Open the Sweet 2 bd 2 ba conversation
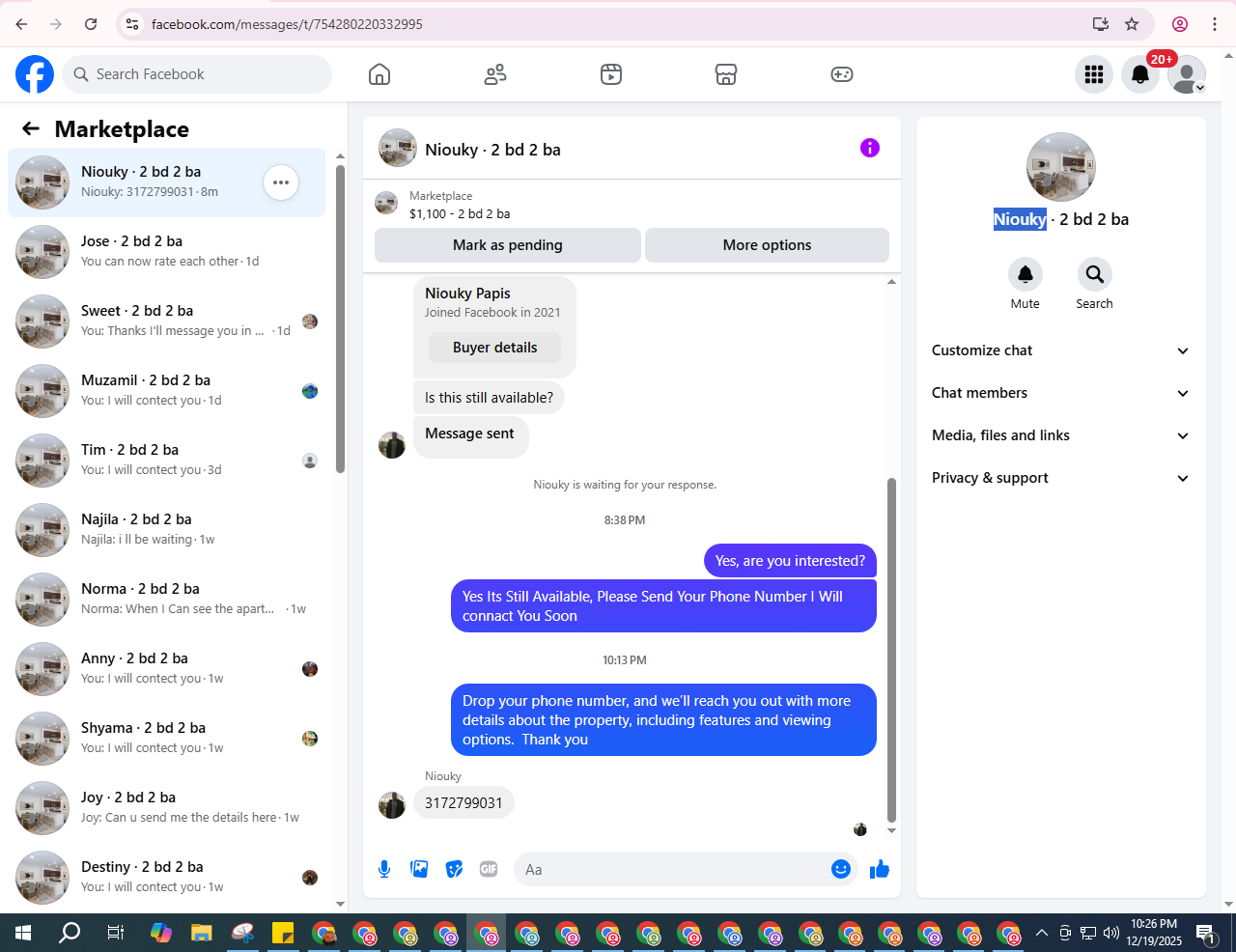 coord(166,322)
